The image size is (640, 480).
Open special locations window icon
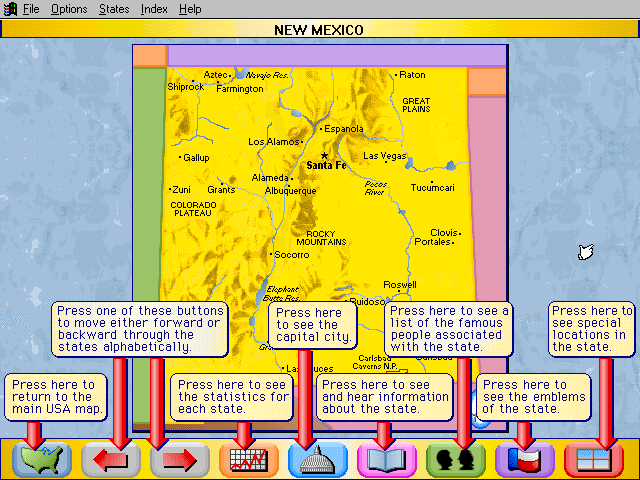[594, 460]
